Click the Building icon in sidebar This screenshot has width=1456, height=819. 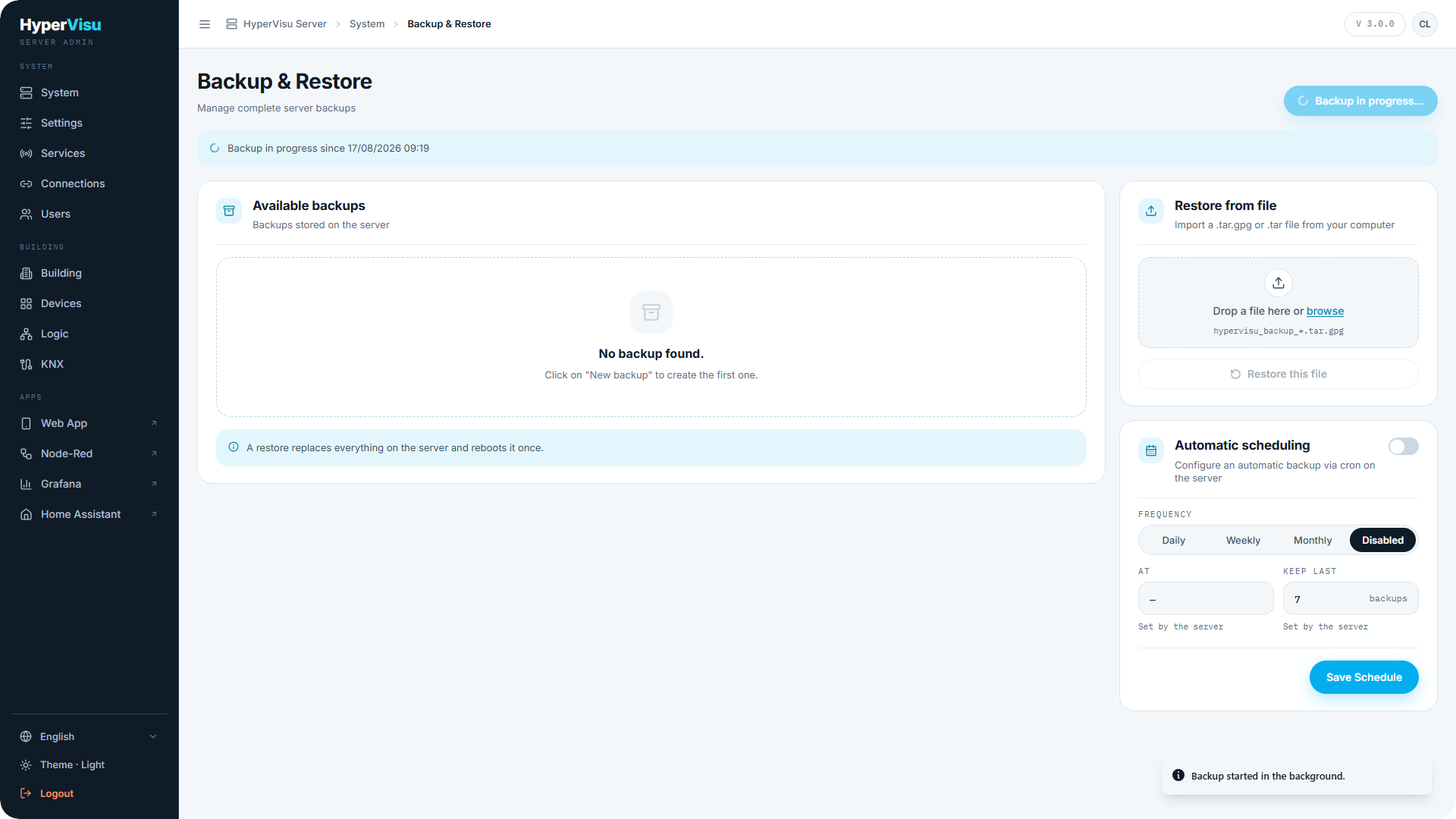tap(26, 273)
